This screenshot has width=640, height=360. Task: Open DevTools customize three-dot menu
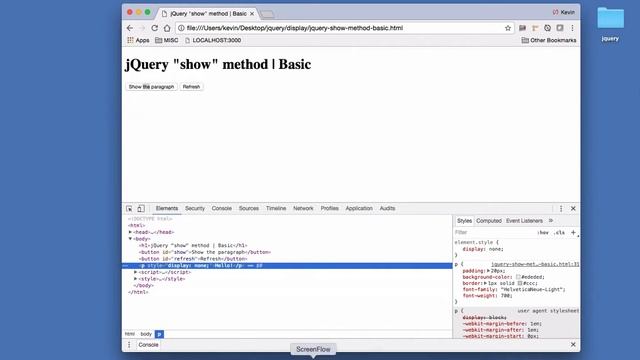tap(561, 209)
